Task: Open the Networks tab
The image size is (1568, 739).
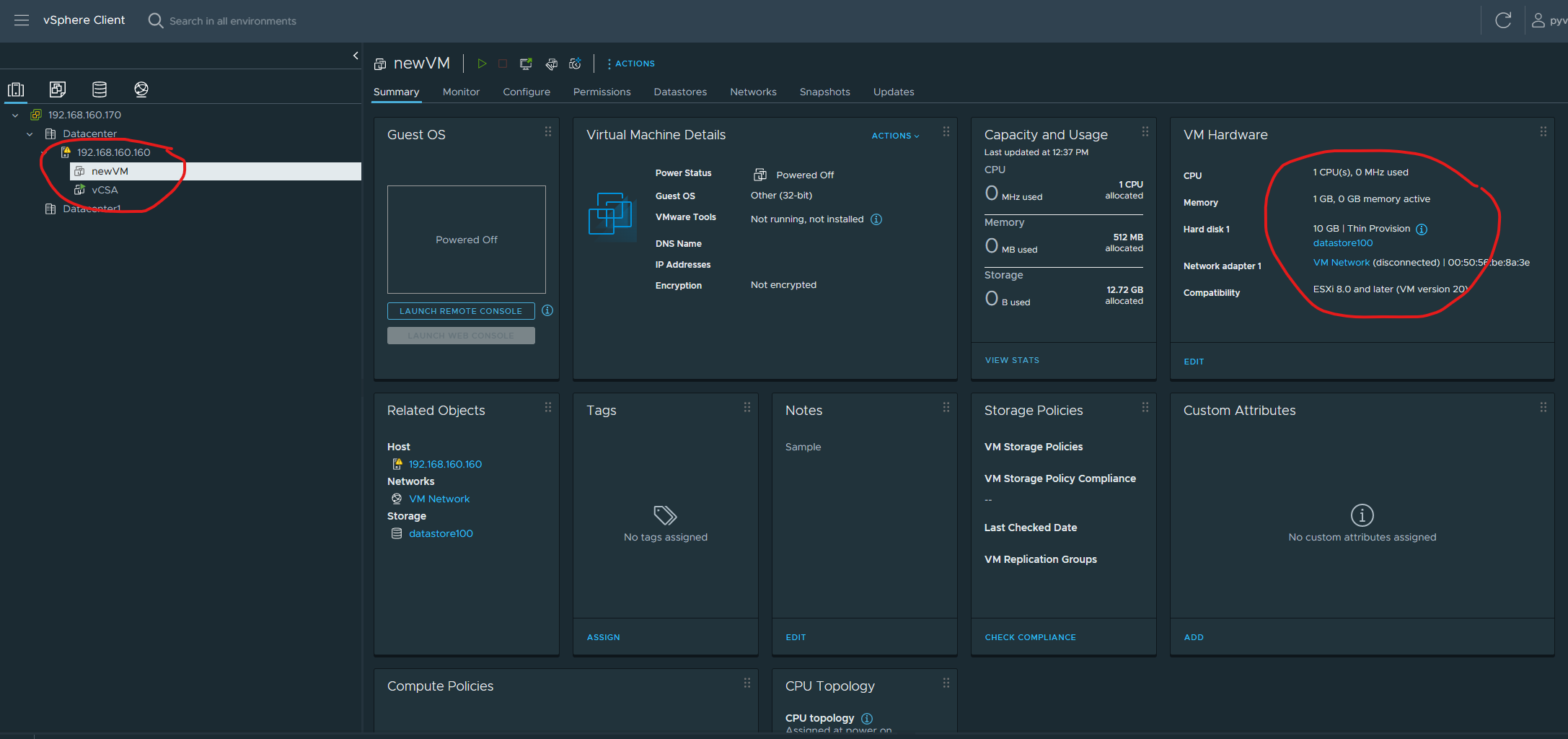Action: 753,92
